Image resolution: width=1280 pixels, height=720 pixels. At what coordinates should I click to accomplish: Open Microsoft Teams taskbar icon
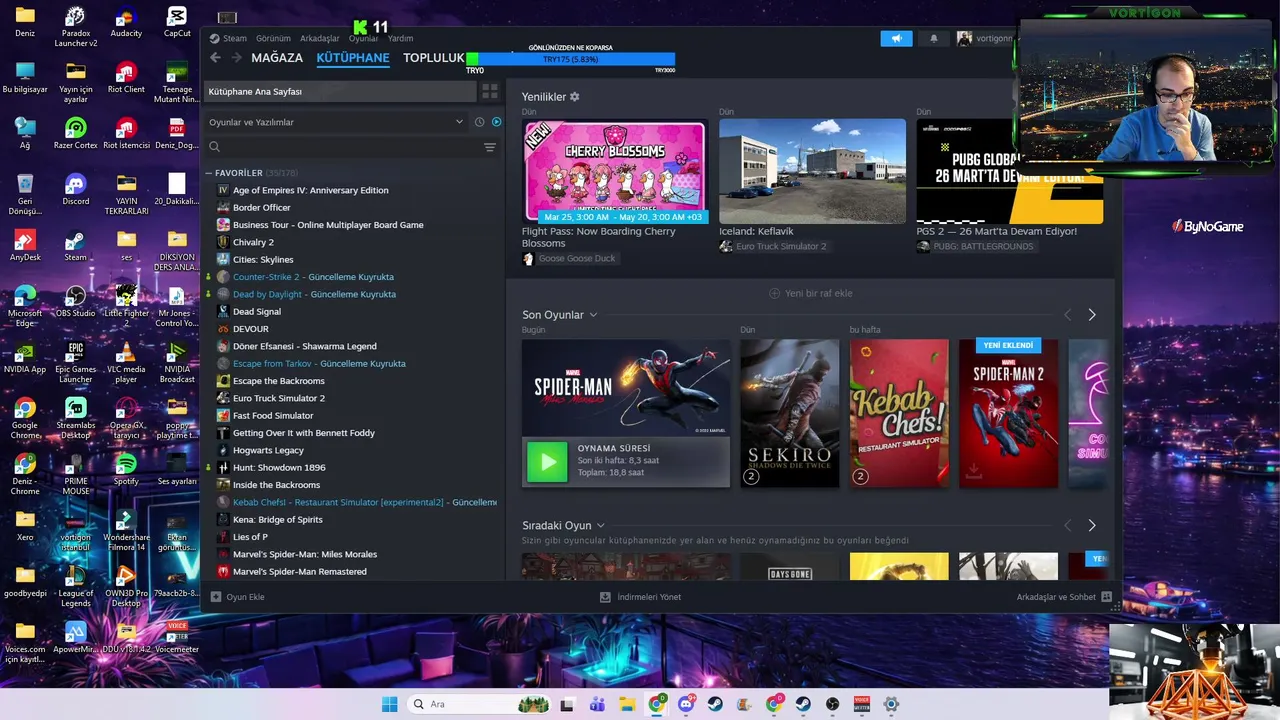597,704
